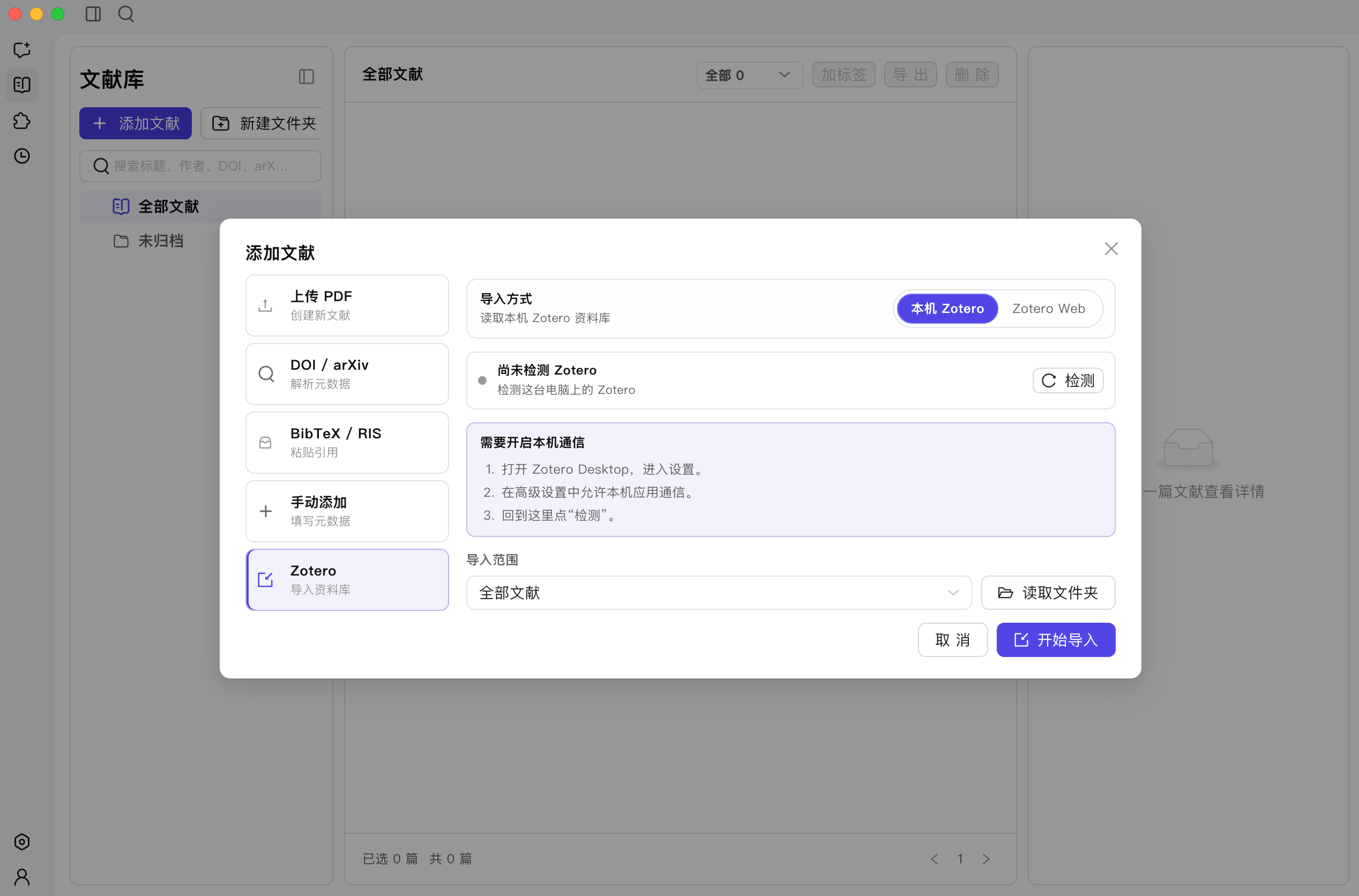Viewport: 1359px width, 896px height.
Task: Open settings hexagon icon at bottom left
Action: click(22, 842)
